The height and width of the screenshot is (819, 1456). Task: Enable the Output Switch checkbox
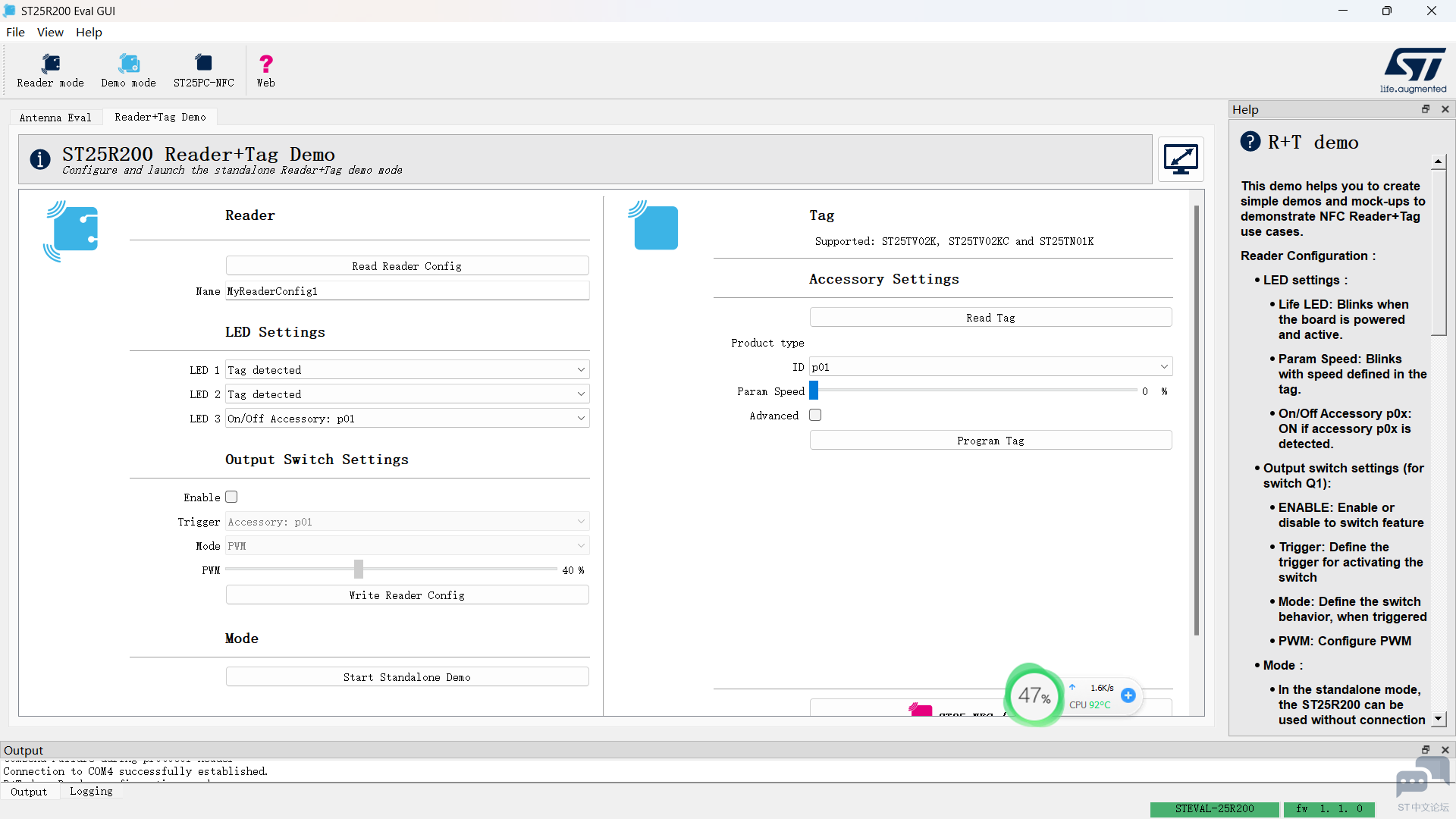click(x=231, y=497)
